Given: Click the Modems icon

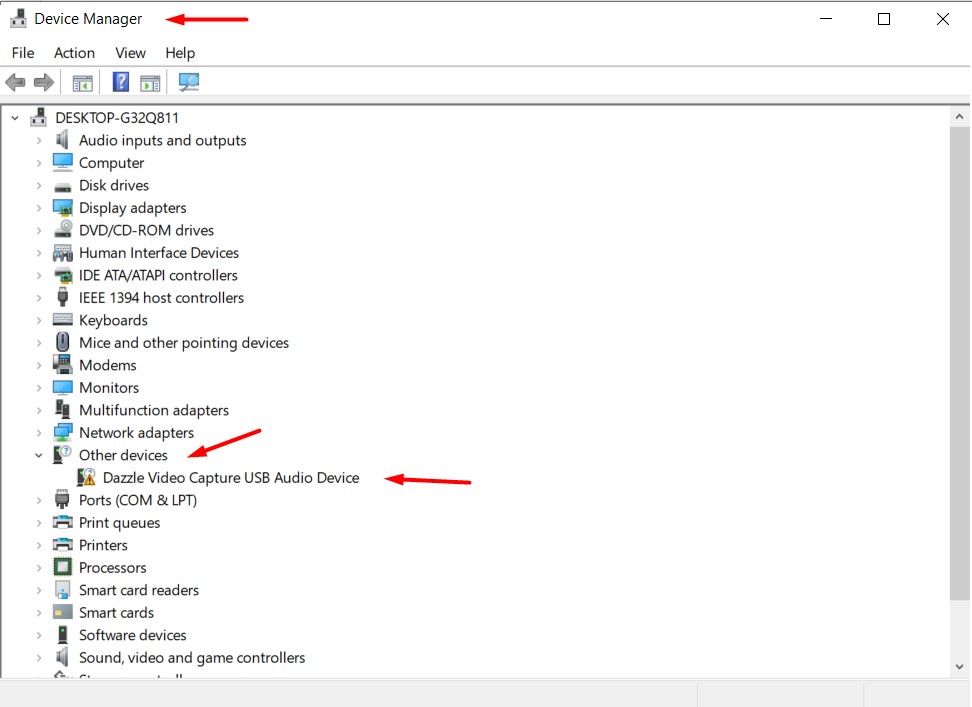Looking at the screenshot, I should click(63, 364).
